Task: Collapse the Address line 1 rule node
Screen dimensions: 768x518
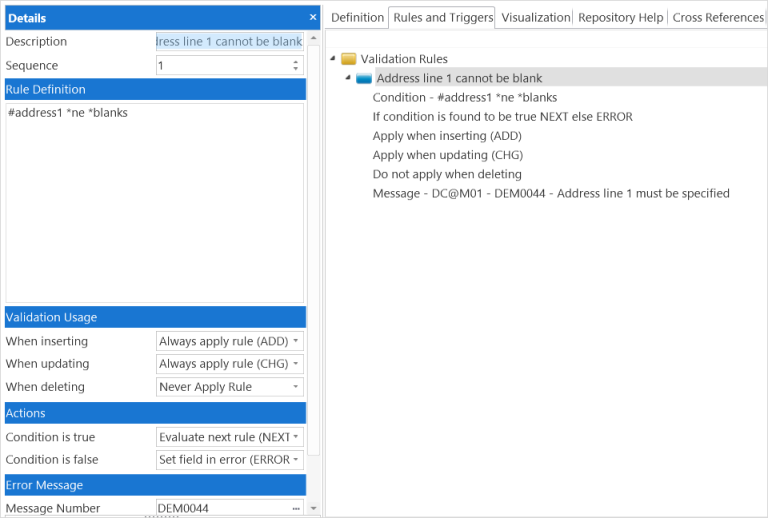Action: click(347, 78)
